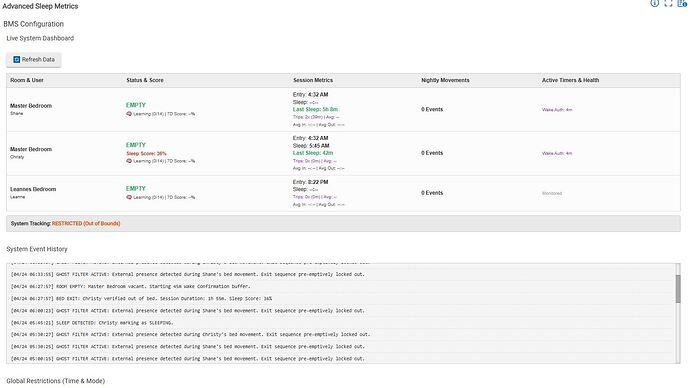The height and width of the screenshot is (388, 690).
Task: Click the brain Learning icon in Leanne's row
Action: (x=129, y=197)
